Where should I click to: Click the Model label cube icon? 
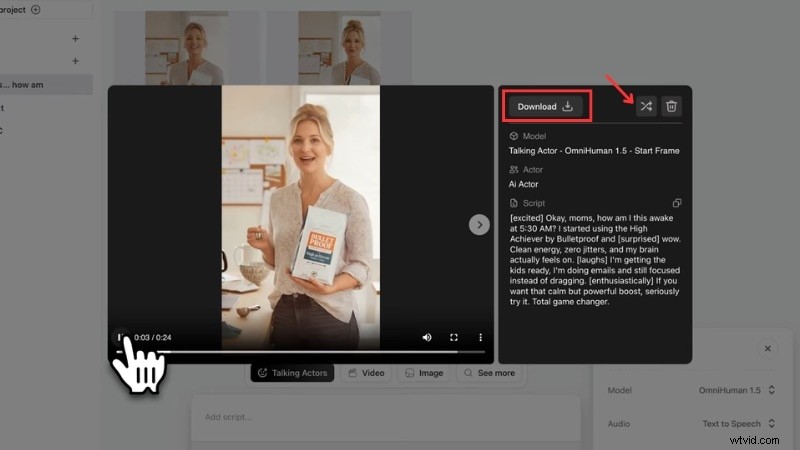pos(514,136)
